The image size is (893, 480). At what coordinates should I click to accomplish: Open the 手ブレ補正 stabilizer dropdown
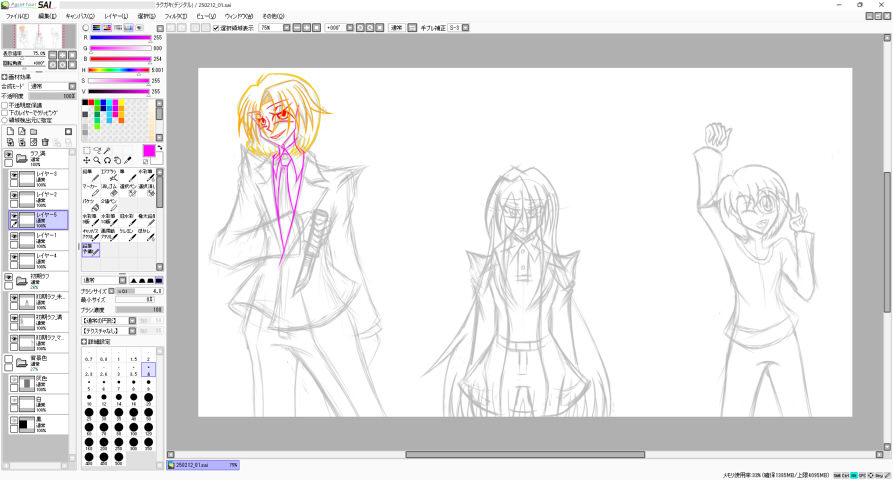click(465, 28)
